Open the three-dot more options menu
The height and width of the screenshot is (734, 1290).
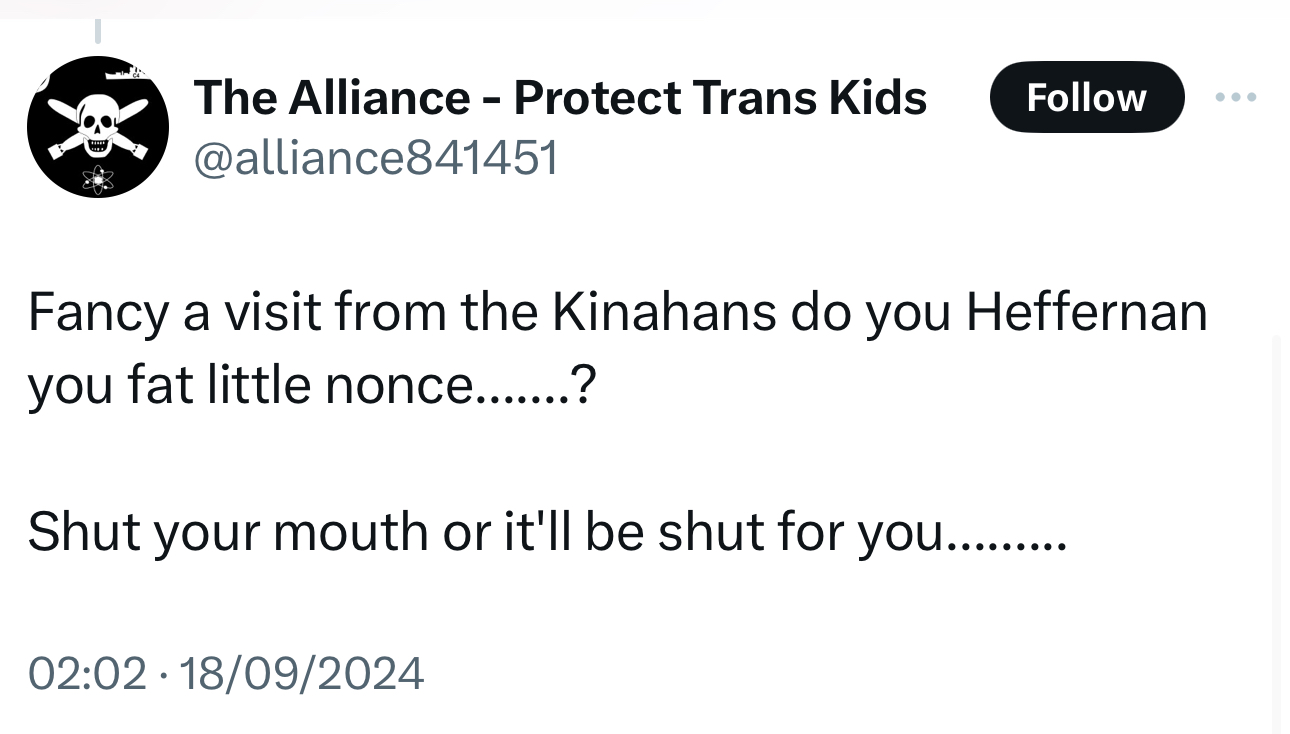[x=1237, y=98]
